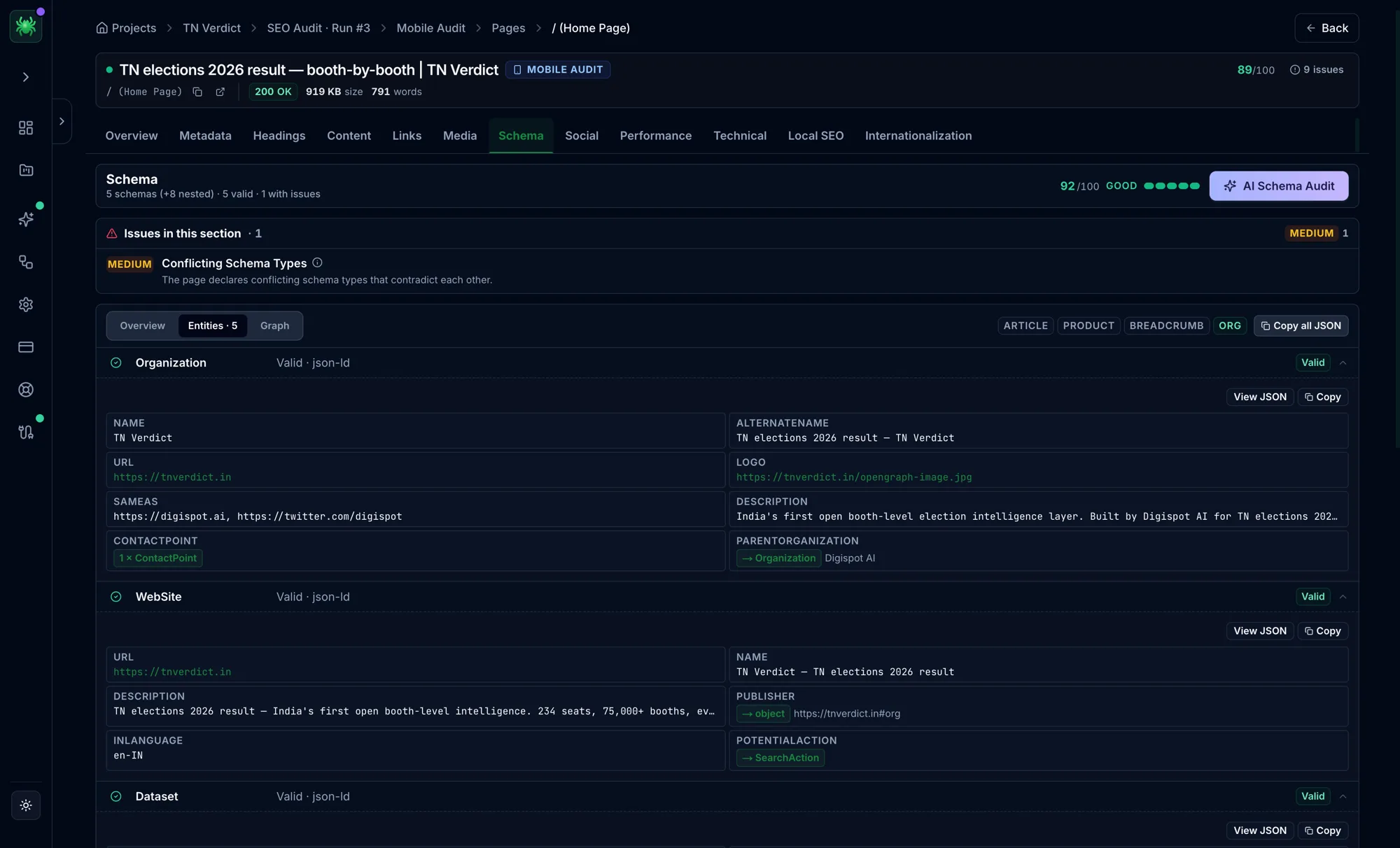This screenshot has height=848, width=1400.
Task: Toggle the ORG filter chip
Action: tap(1230, 326)
